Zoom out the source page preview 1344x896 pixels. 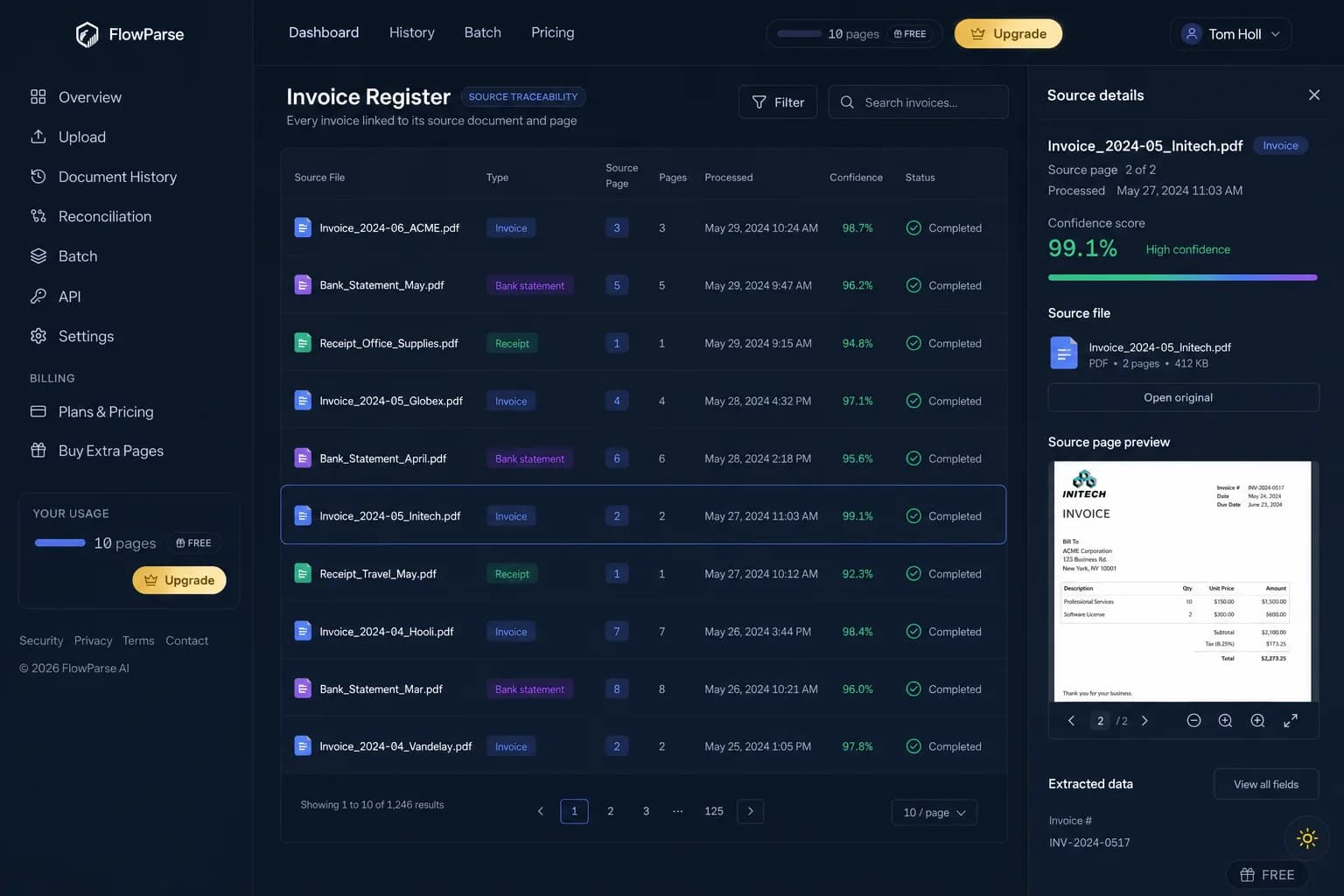1193,720
